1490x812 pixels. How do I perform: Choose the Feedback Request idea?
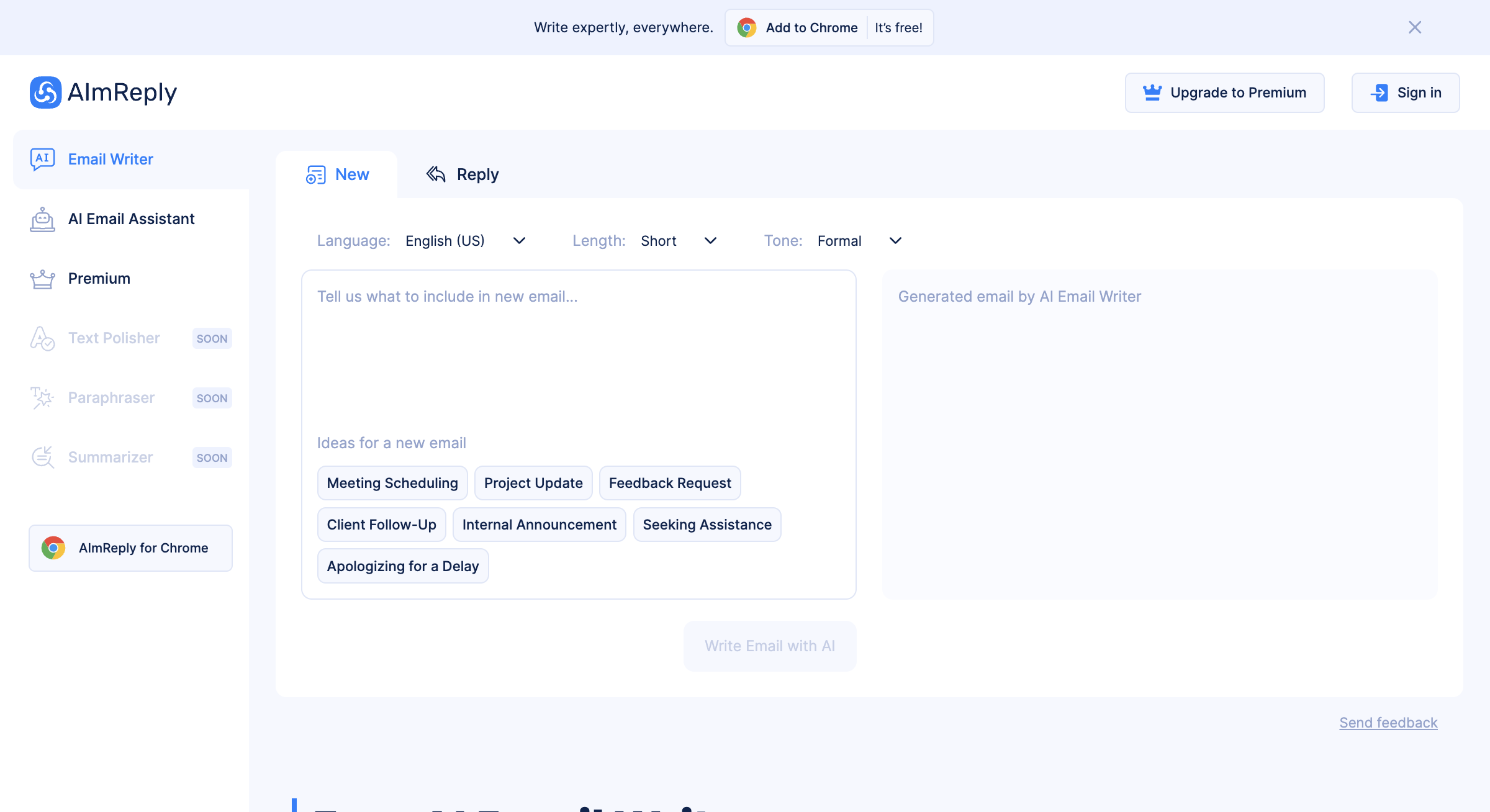670,483
